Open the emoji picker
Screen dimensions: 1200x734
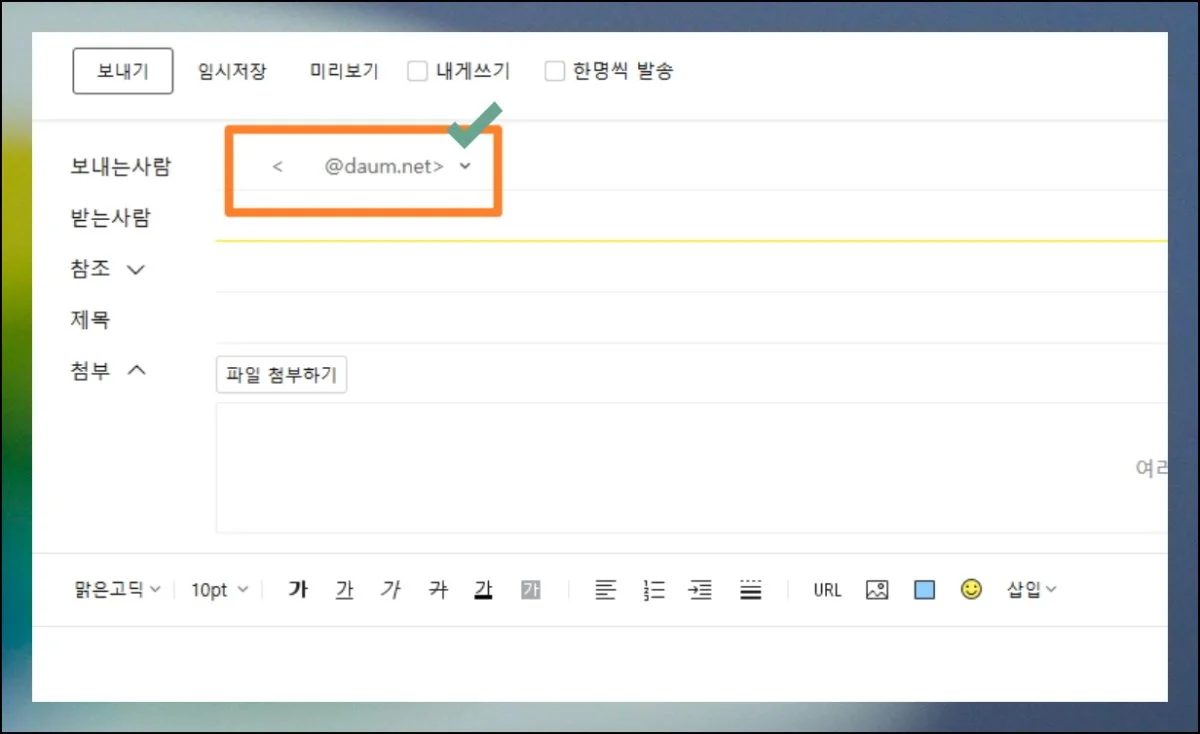(971, 589)
